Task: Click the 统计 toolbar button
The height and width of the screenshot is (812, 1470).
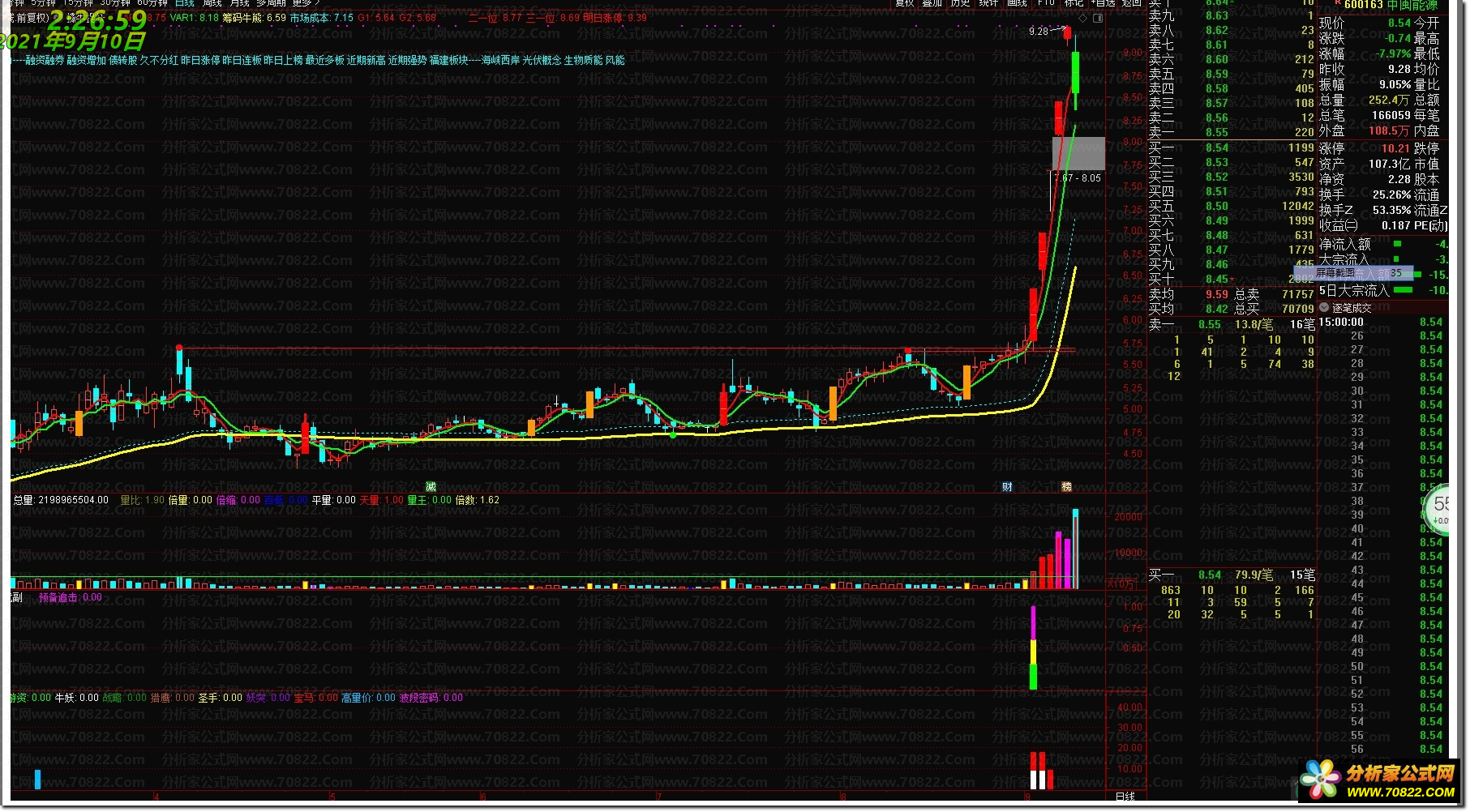Action: tap(989, 3)
